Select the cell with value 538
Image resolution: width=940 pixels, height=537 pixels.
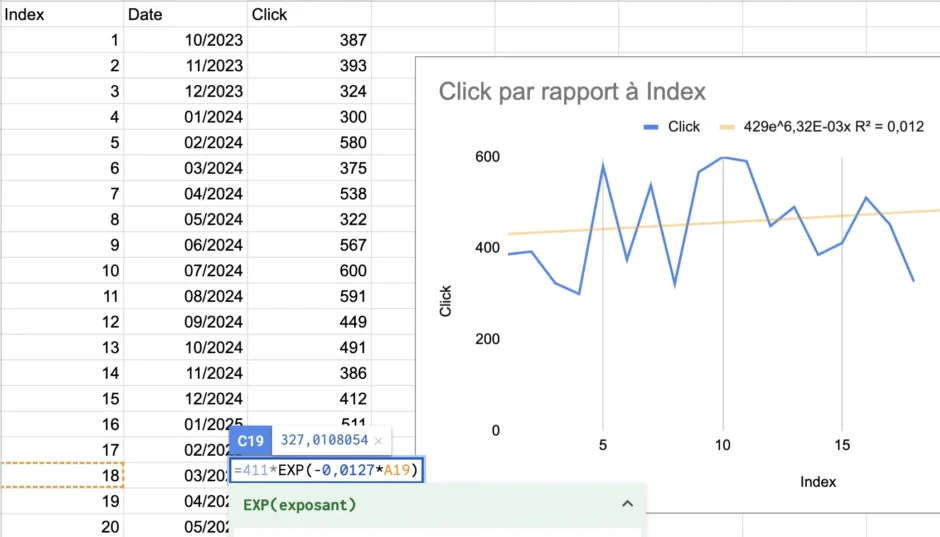309,194
